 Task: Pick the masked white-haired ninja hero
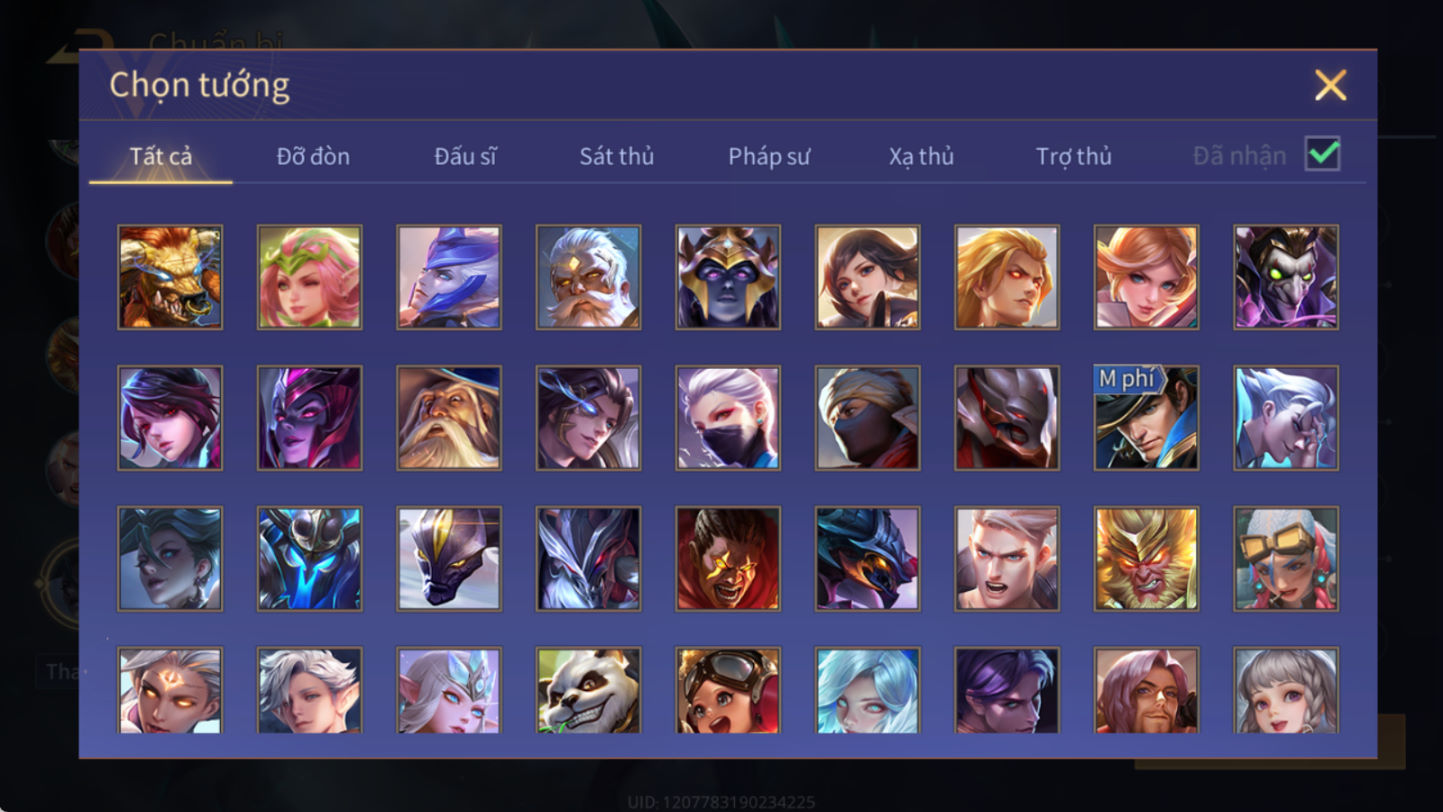tap(728, 418)
